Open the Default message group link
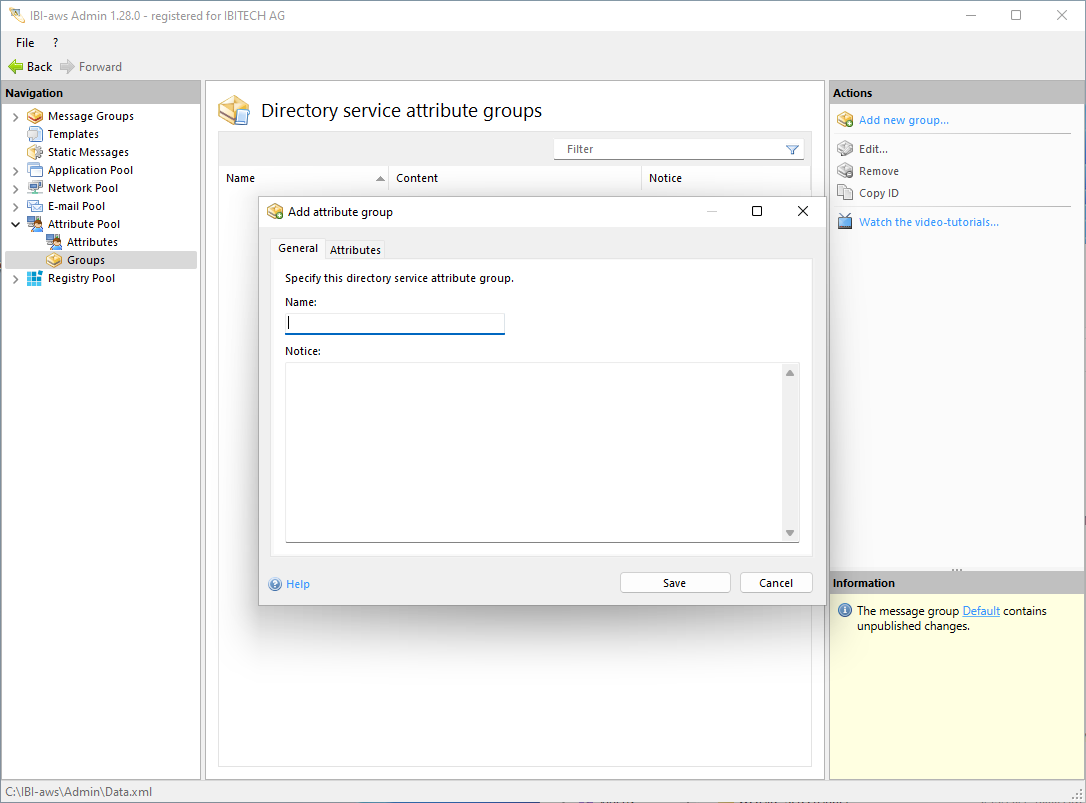The height and width of the screenshot is (803, 1086). [x=980, y=611]
